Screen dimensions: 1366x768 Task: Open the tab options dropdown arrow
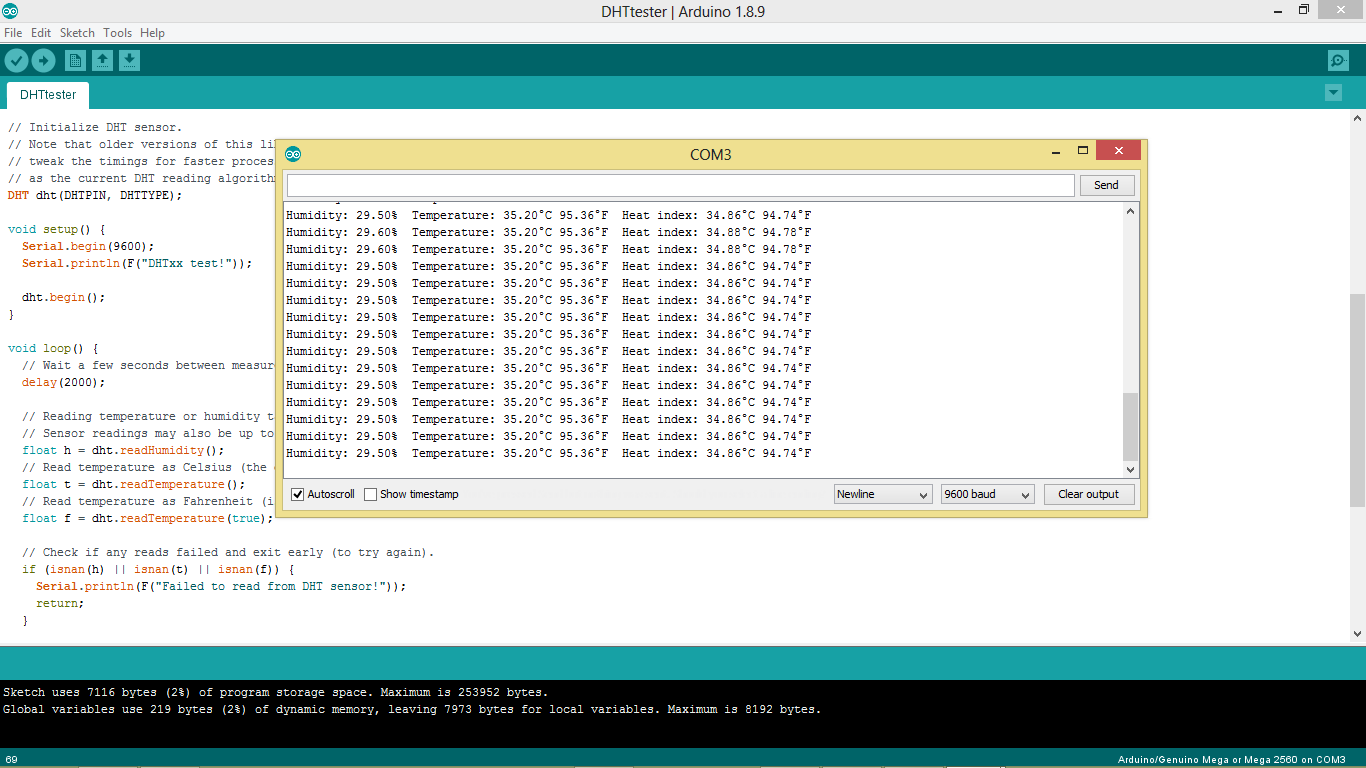[1333, 93]
